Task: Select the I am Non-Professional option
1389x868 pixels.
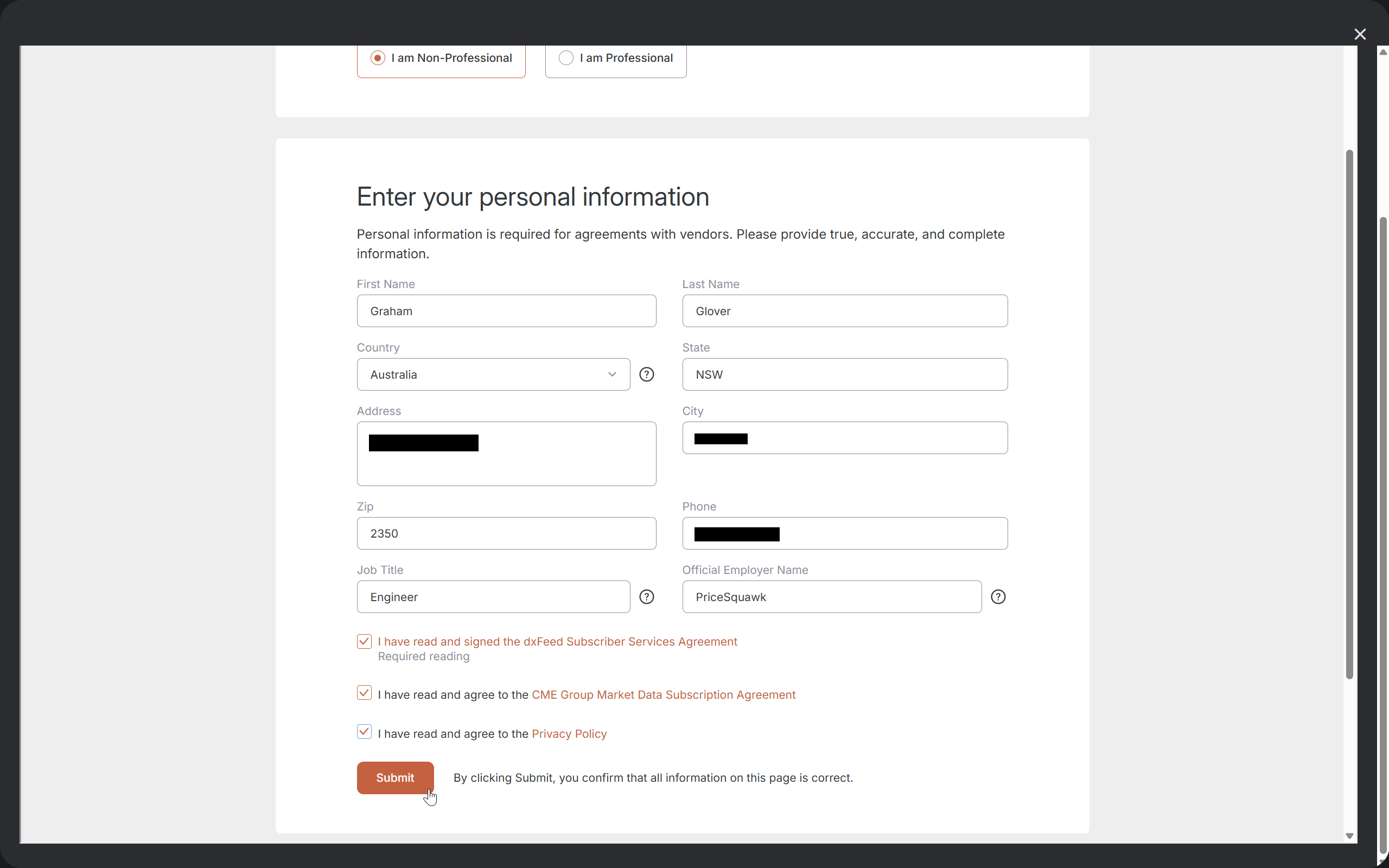Action: click(x=377, y=58)
